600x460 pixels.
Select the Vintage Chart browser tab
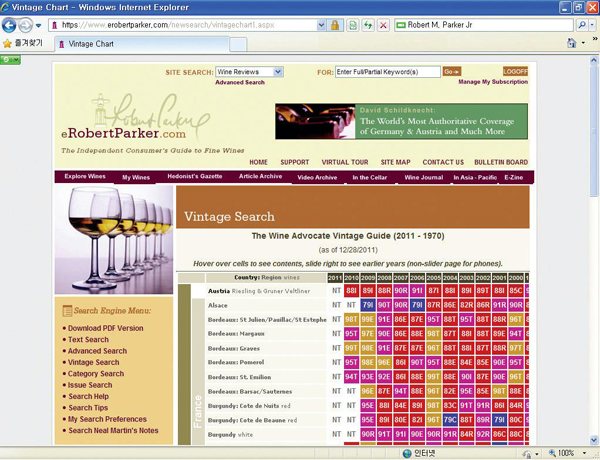point(142,44)
